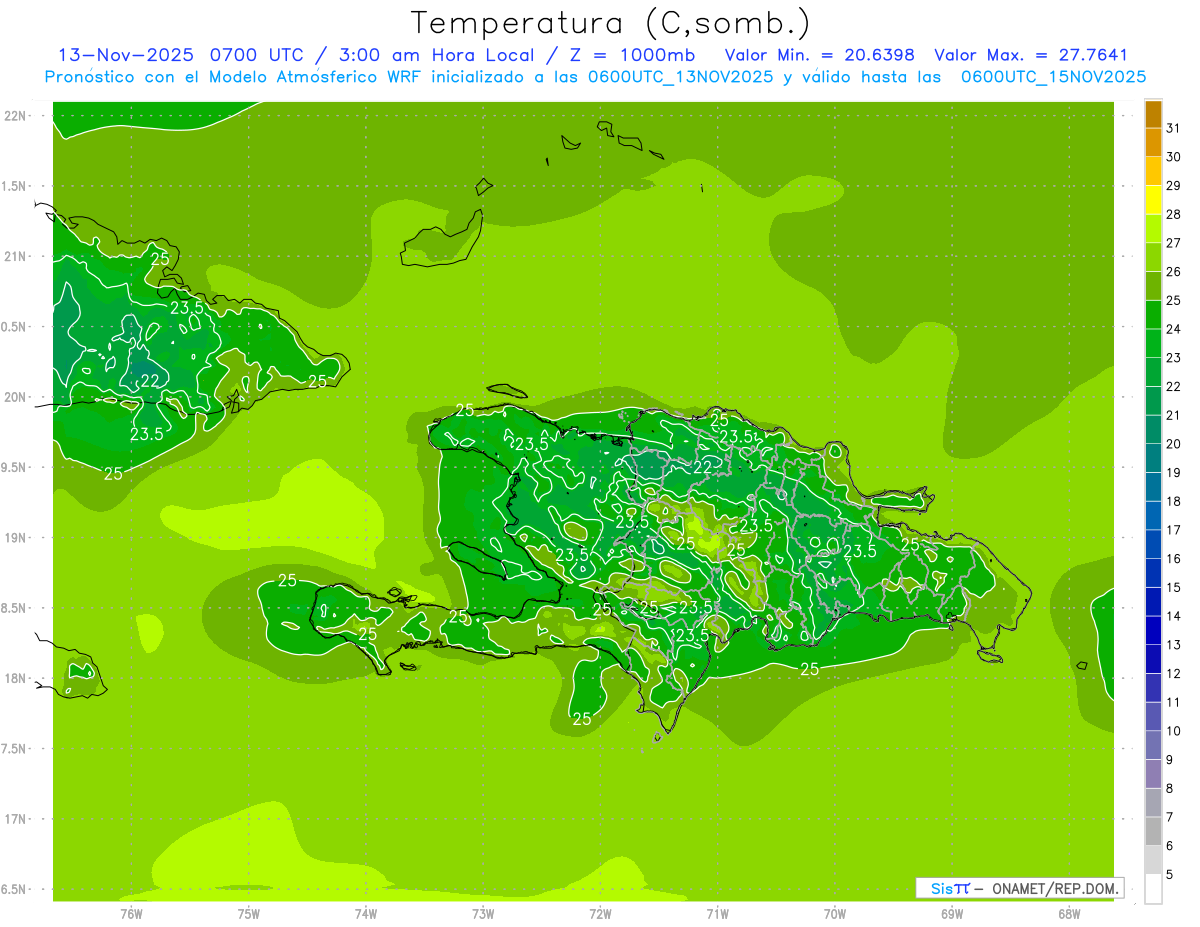Click the '69W' longitude axis label
The image size is (1200, 927).
click(x=952, y=914)
